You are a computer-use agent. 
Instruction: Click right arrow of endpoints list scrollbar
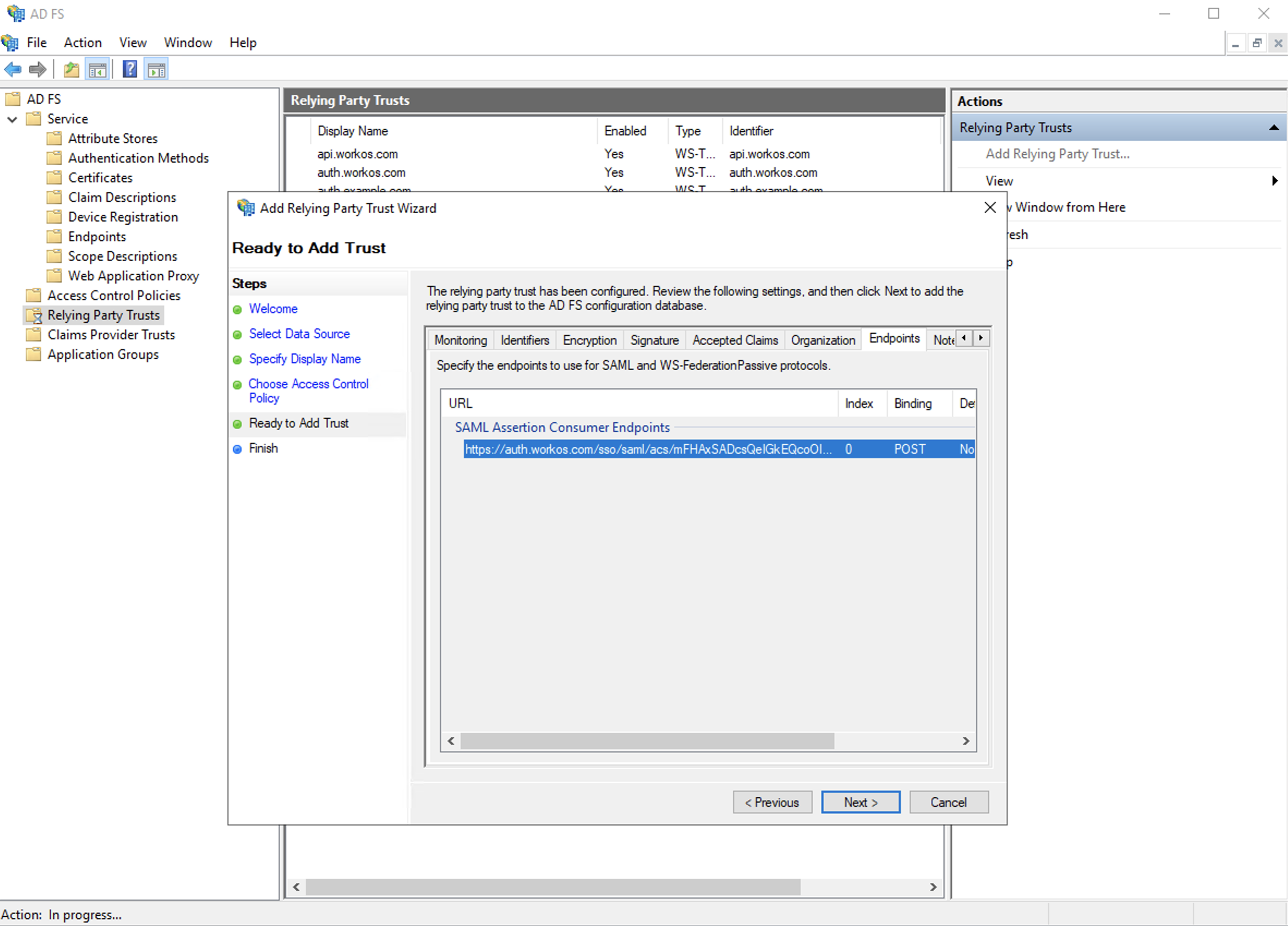(965, 741)
